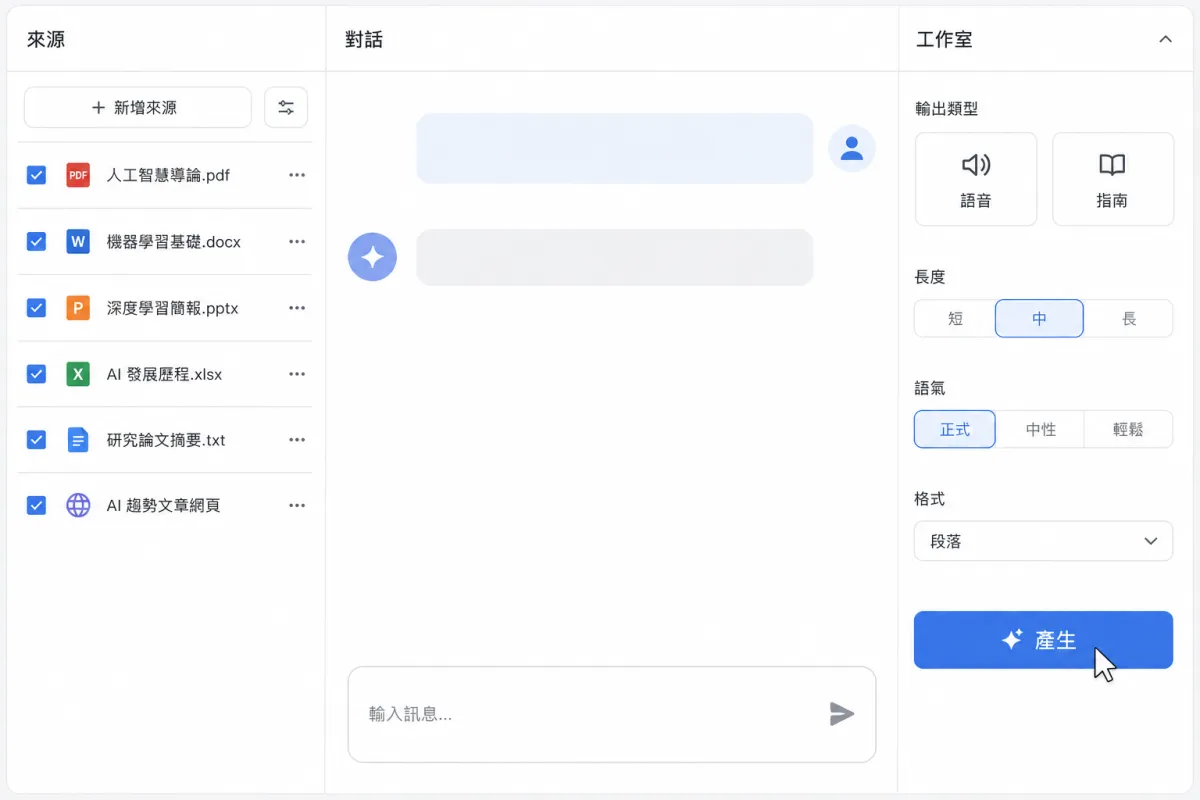Select the 人工智慧導論.pdf file name
Image resolution: width=1200 pixels, height=800 pixels.
pyautogui.click(x=168, y=175)
